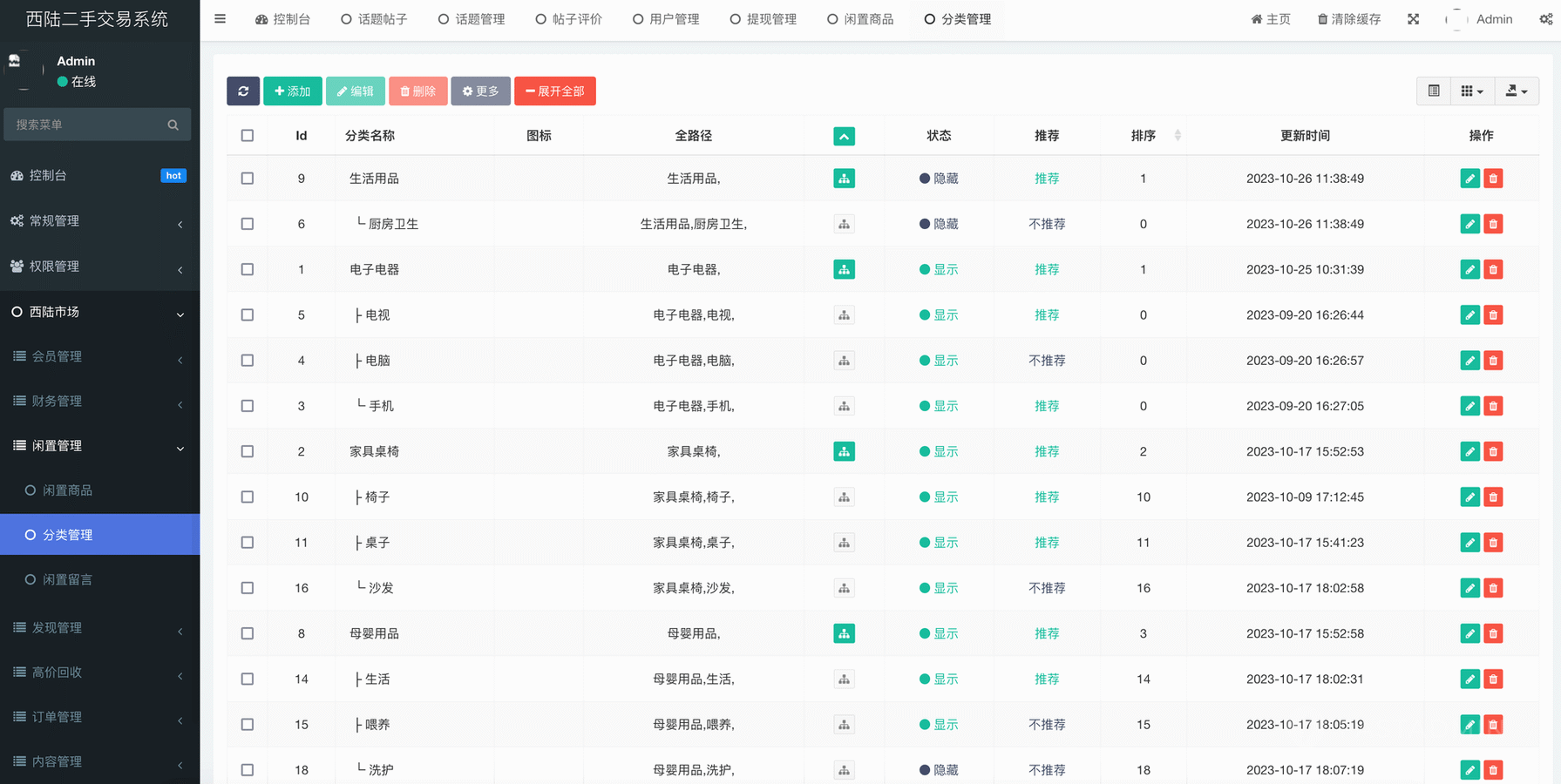This screenshot has height=784, width=1561.
Task: Click the hamburger menu toggle icon
Action: tap(221, 19)
